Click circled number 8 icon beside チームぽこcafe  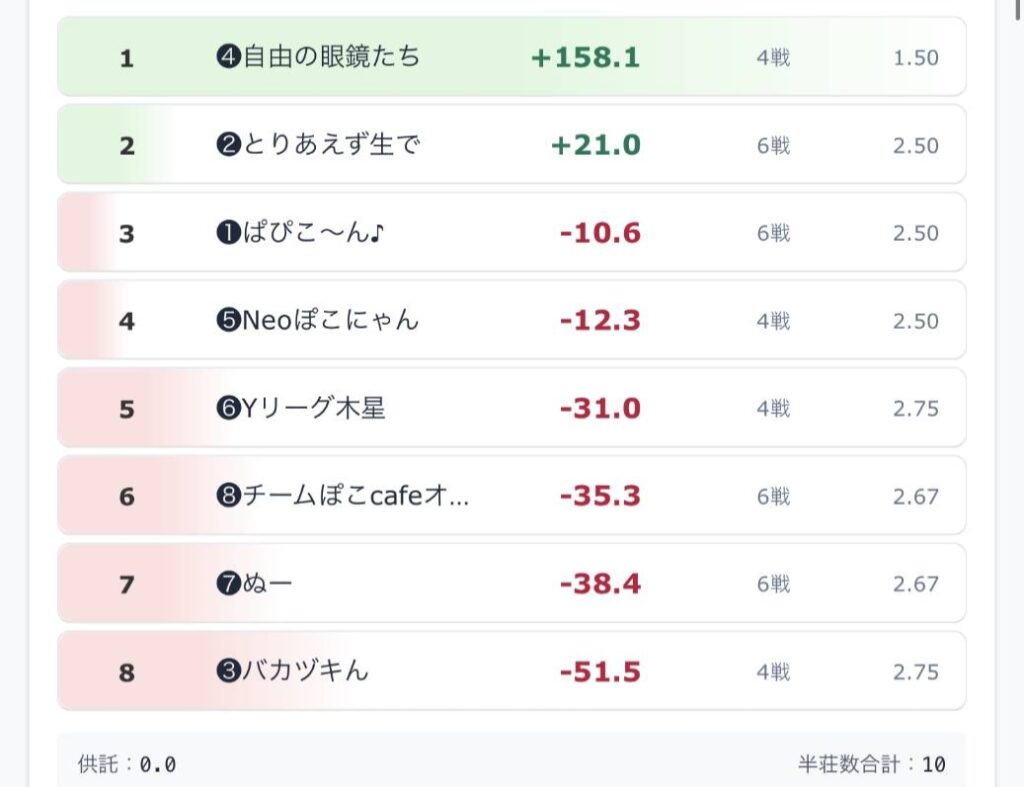(x=226, y=497)
